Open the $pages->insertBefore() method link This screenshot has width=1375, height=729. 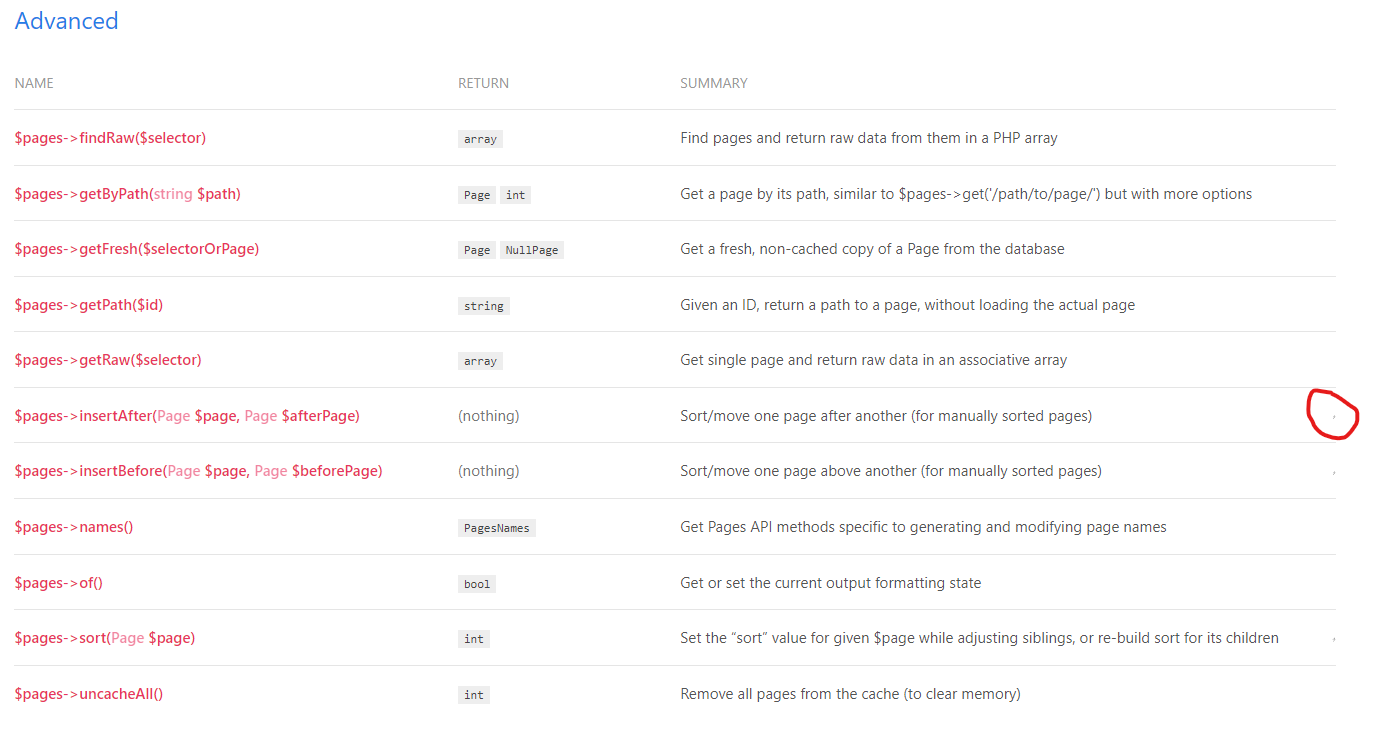[x=198, y=470]
